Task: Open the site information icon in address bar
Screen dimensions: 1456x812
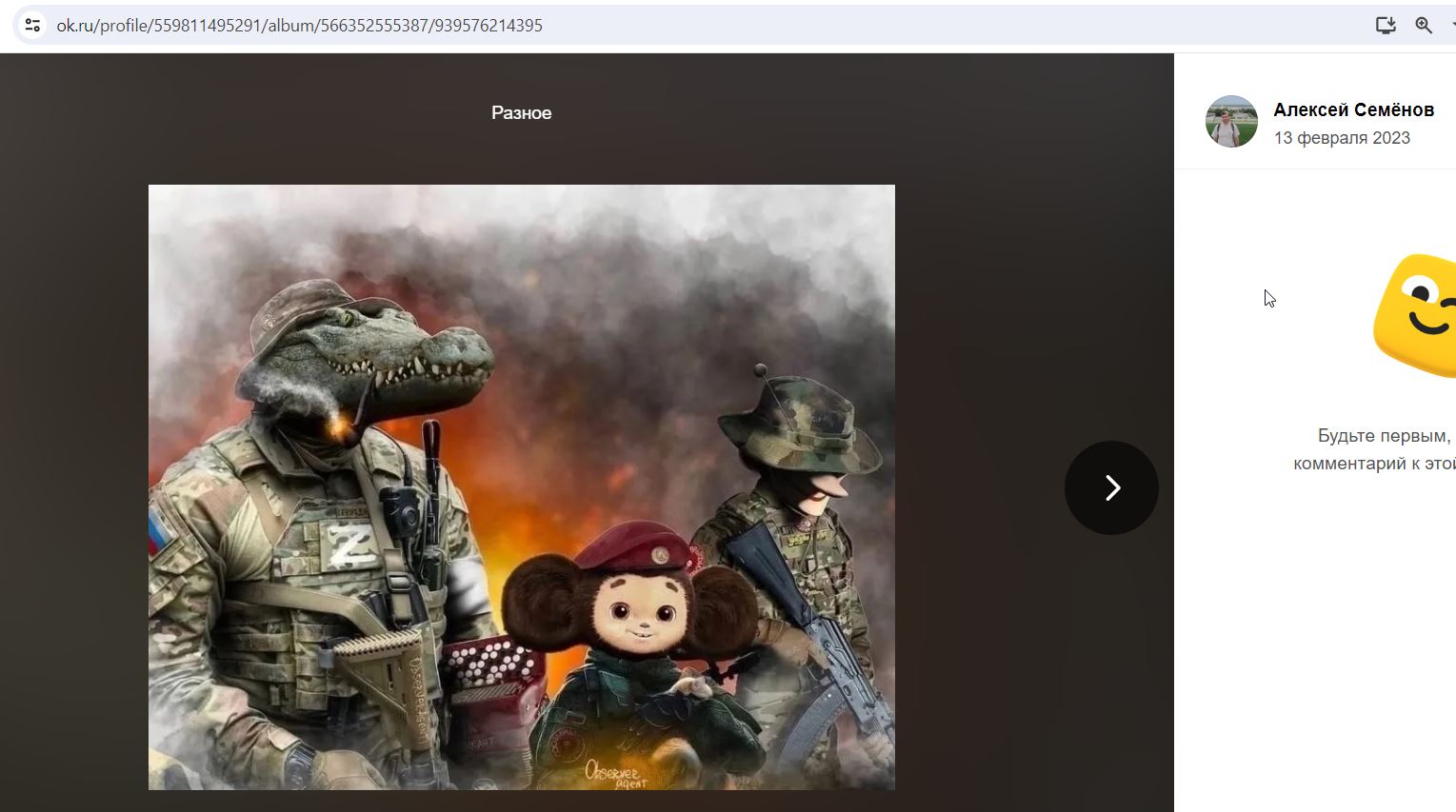Action: (x=32, y=26)
